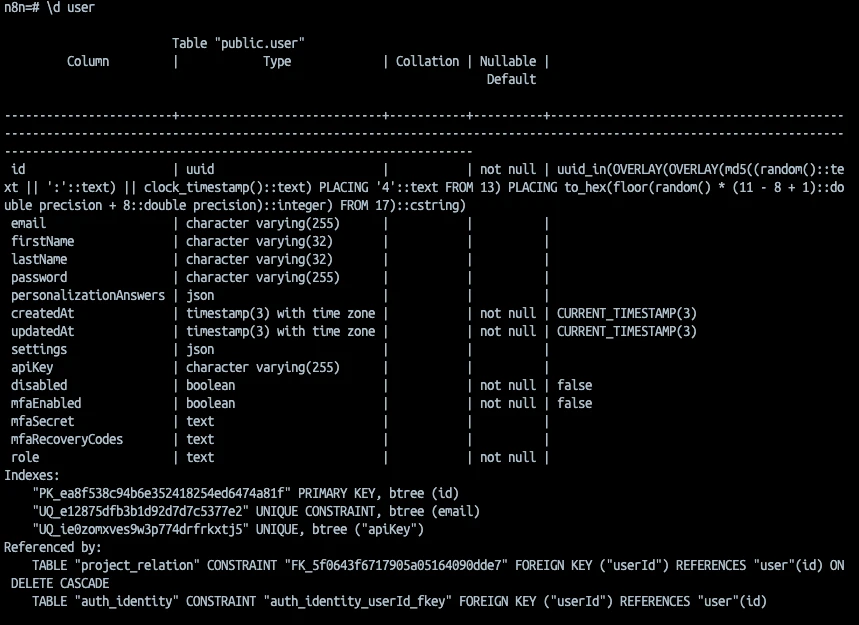Click the firstName column name
Image resolution: width=859 pixels, height=625 pixels.
(42, 241)
